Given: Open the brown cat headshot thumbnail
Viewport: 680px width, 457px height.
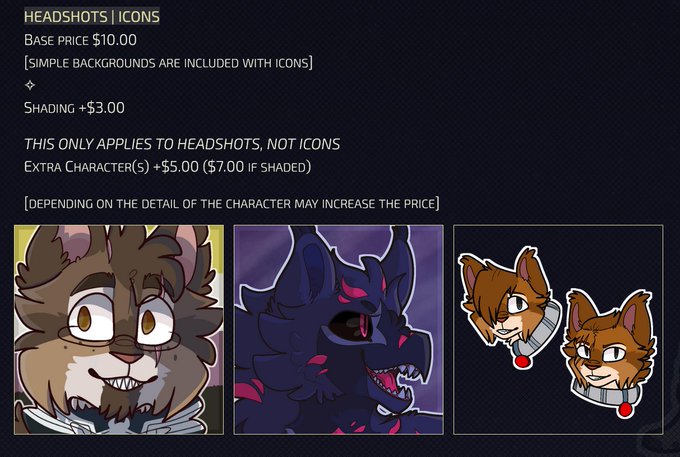Looking at the screenshot, I should 119,330.
